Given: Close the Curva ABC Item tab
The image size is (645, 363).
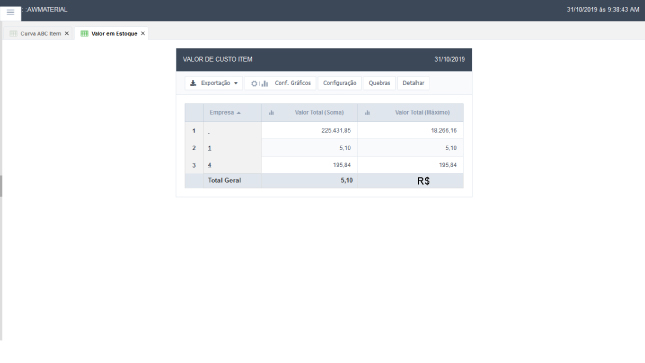Looking at the screenshot, I should (67, 33).
